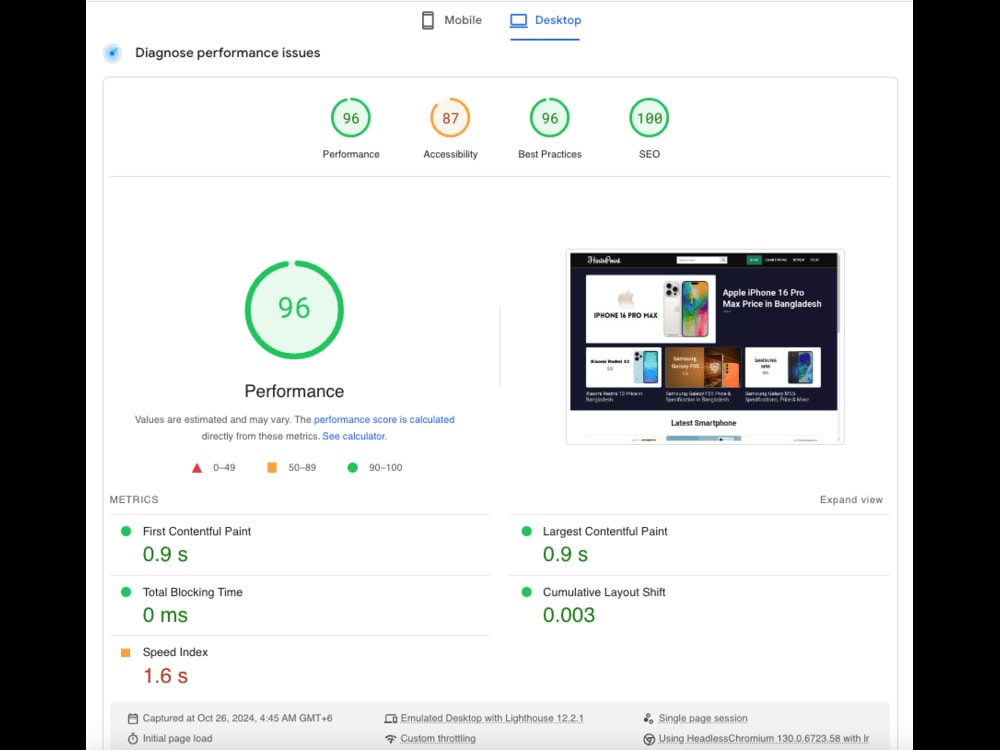
Task: Click green dot beside First Contentful Paint
Action: tap(126, 531)
